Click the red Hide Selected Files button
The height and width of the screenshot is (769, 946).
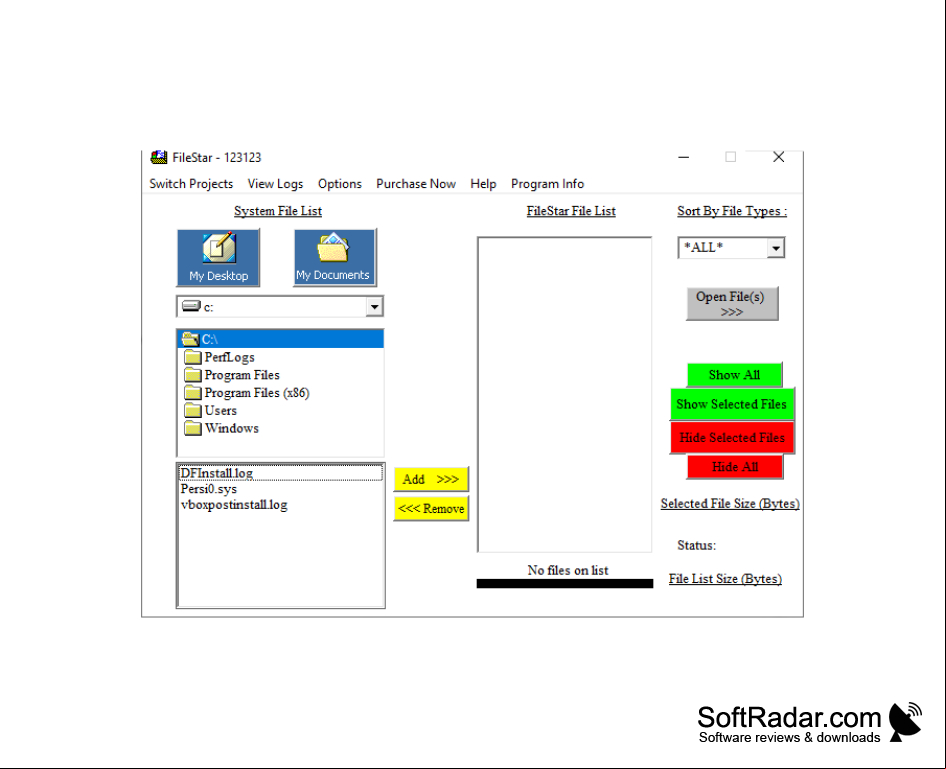click(x=732, y=437)
